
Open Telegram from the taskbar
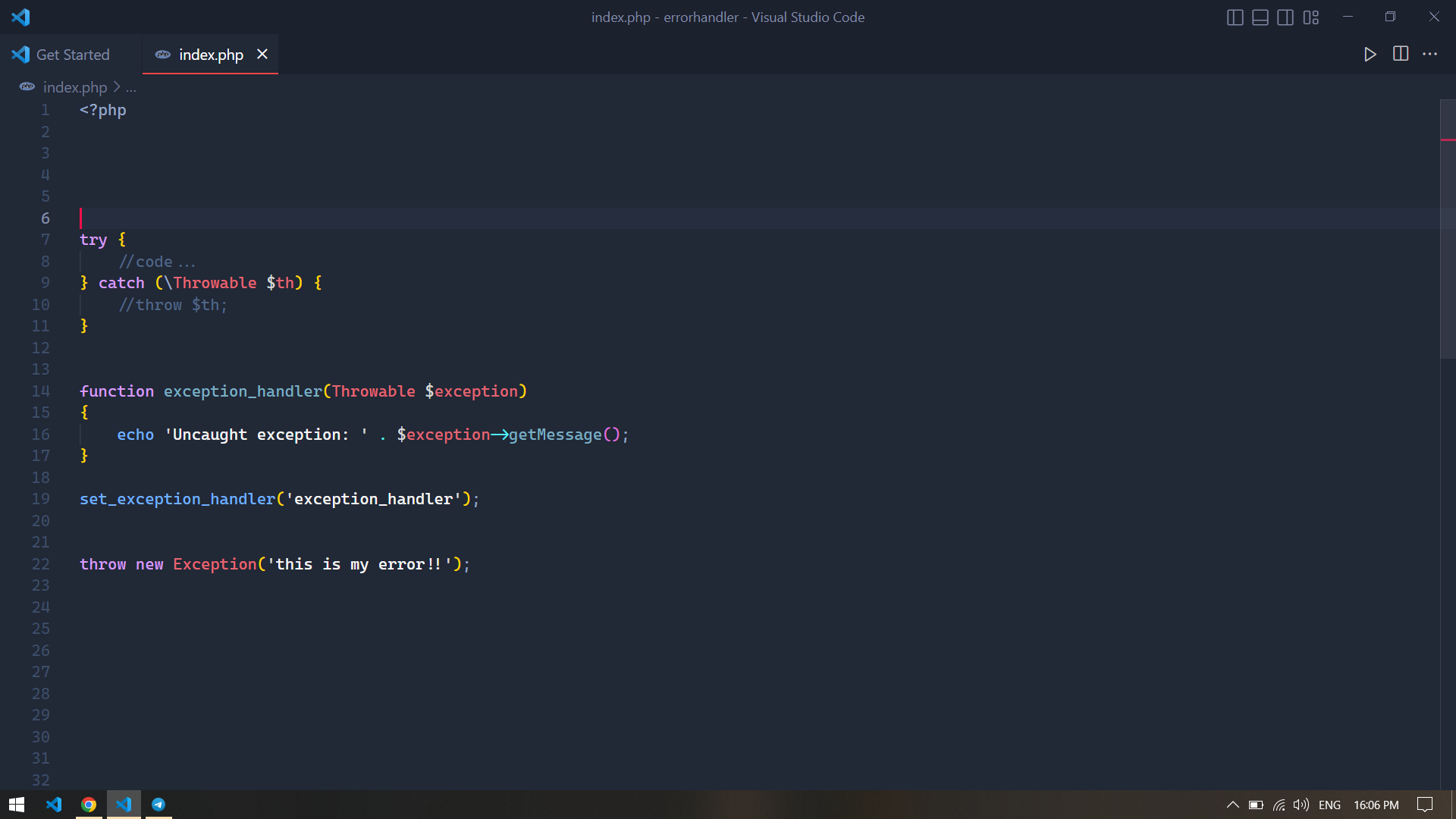pos(158,805)
